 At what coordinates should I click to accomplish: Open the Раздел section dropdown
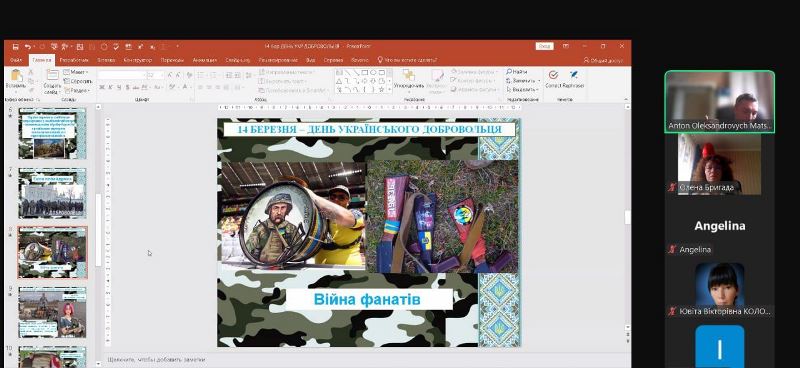click(77, 89)
